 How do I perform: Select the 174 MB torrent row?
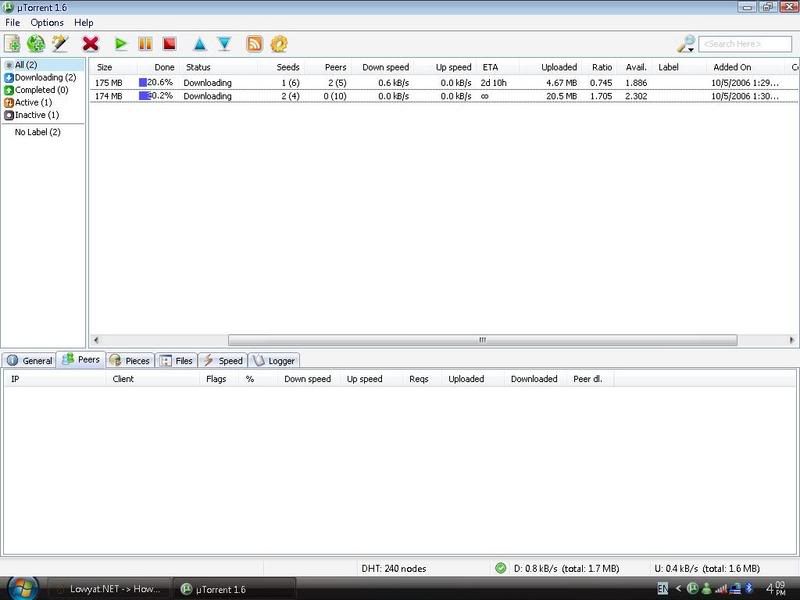[x=443, y=96]
